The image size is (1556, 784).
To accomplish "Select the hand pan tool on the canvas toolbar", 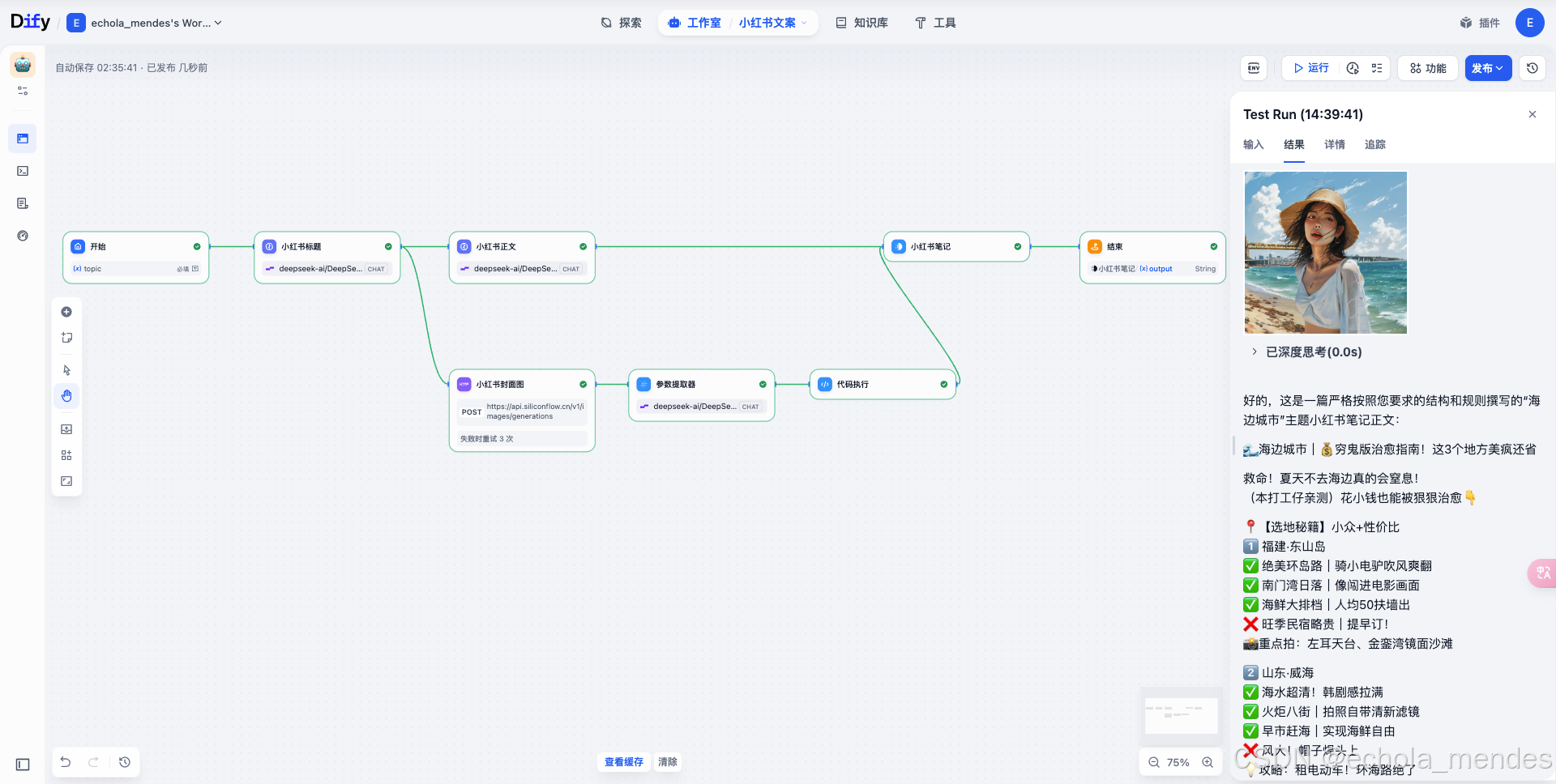I will pos(66,396).
